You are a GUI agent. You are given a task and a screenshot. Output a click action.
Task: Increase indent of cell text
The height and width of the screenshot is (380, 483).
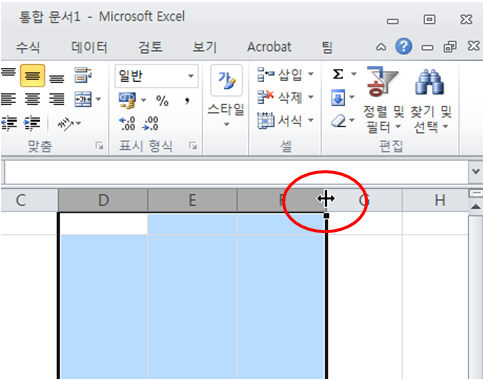32,123
